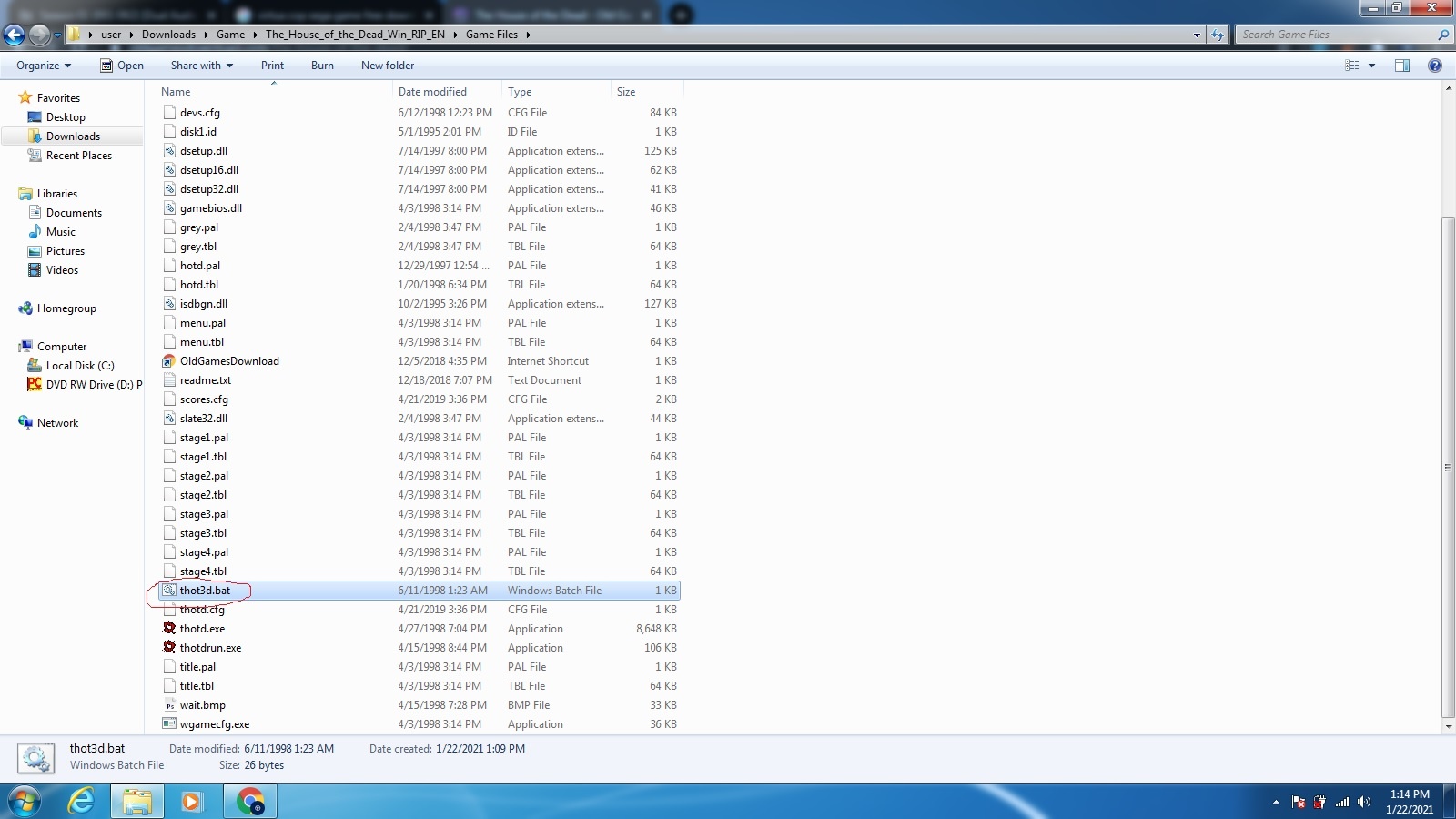
Task: Expand the view options dropdown arrow
Action: 1371,66
